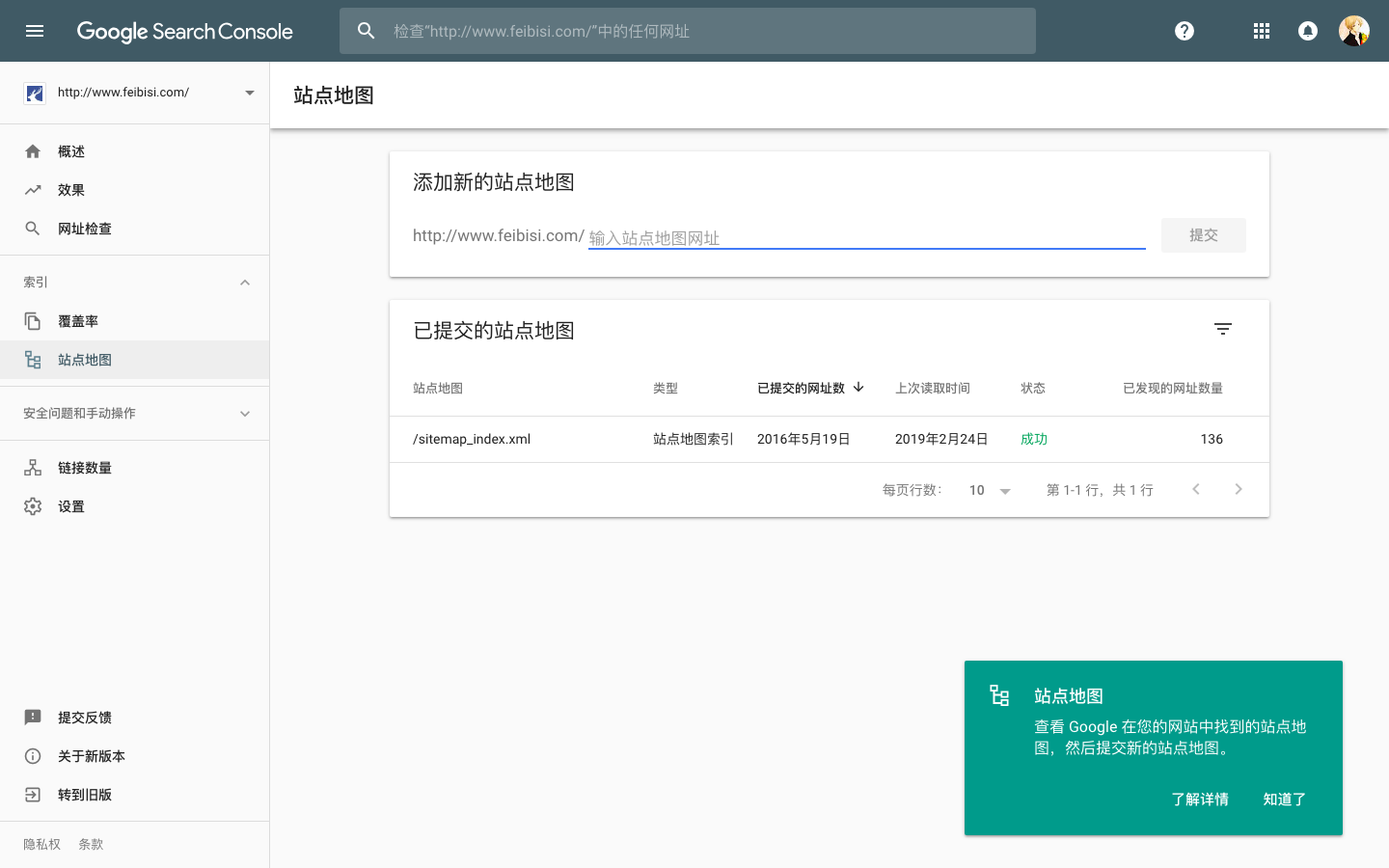
Task: Click the feedback icon beside 提交反馈
Action: click(33, 718)
